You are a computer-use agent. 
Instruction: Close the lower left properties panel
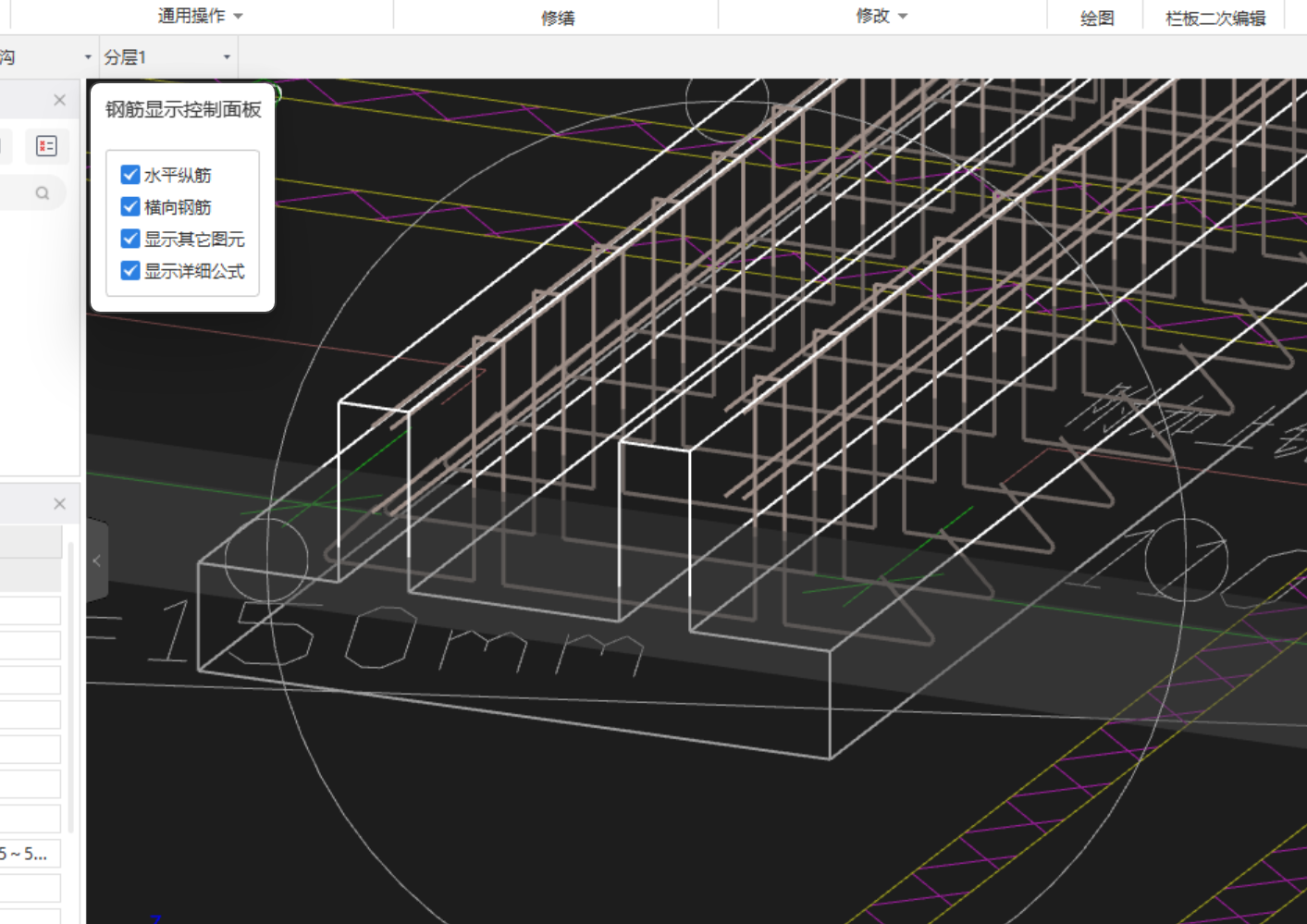[x=59, y=504]
